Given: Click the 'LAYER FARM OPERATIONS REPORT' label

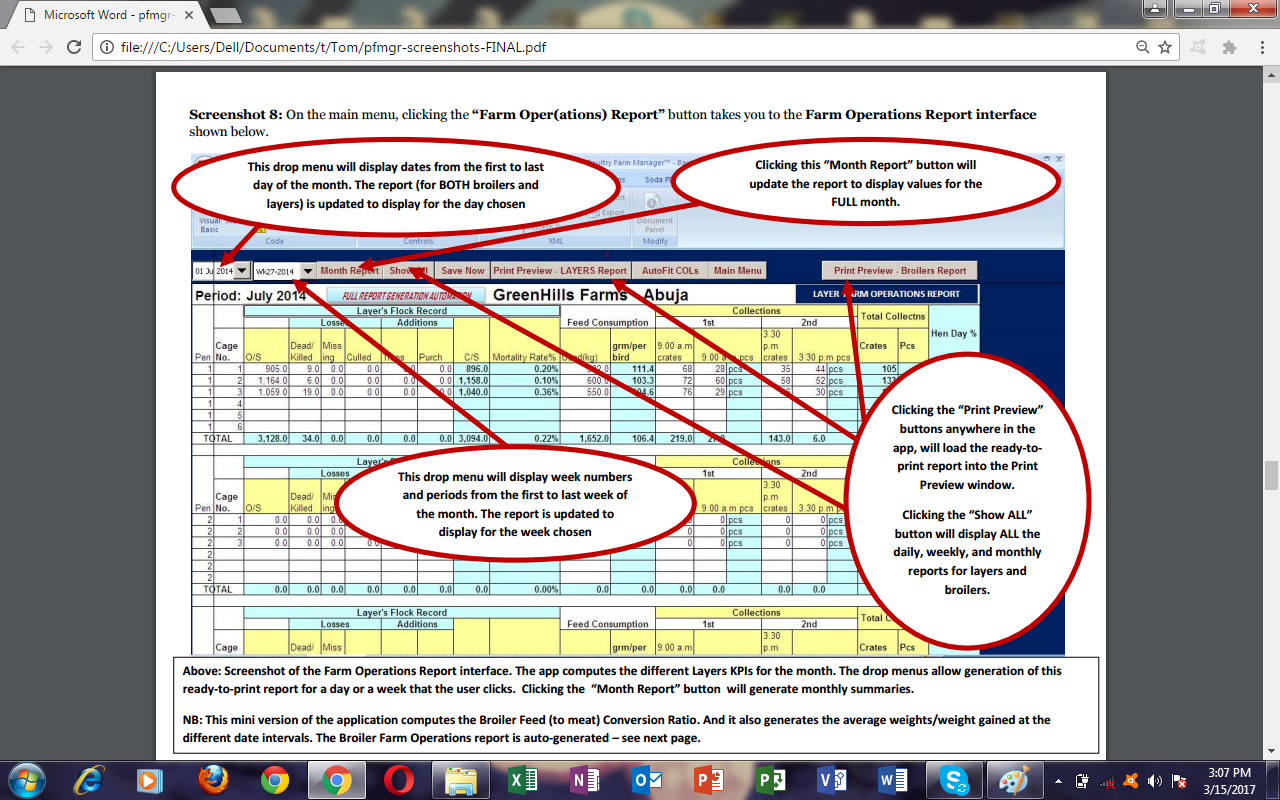Looking at the screenshot, I should pyautogui.click(x=886, y=294).
